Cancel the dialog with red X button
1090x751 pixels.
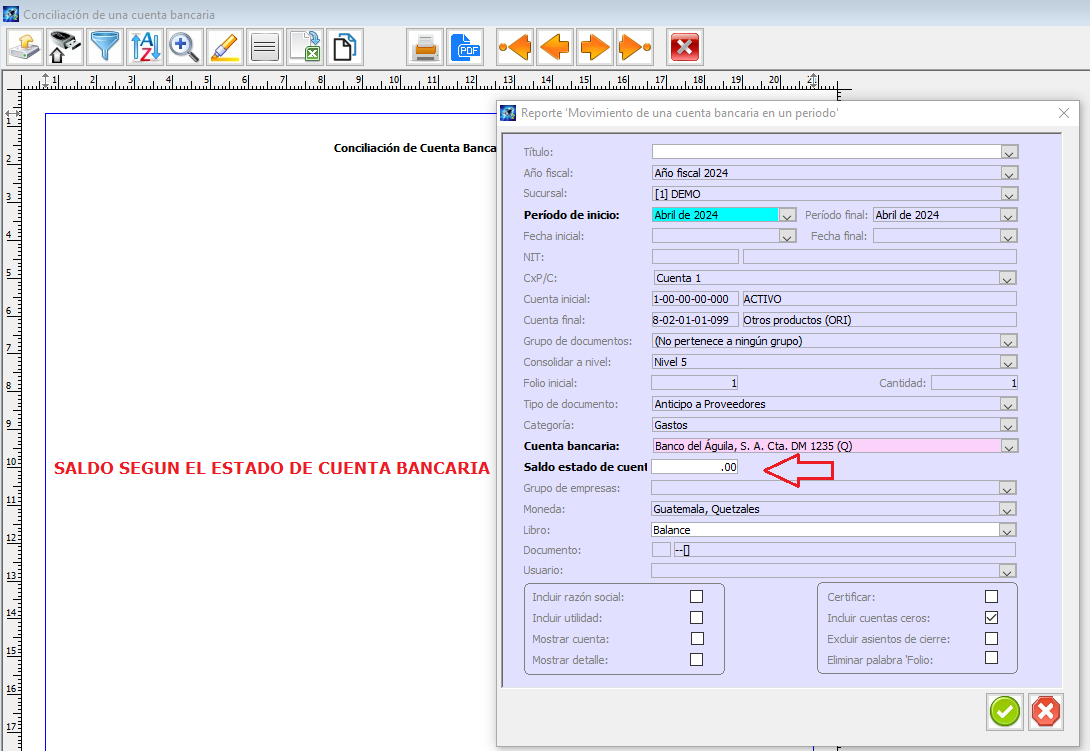pos(1045,711)
